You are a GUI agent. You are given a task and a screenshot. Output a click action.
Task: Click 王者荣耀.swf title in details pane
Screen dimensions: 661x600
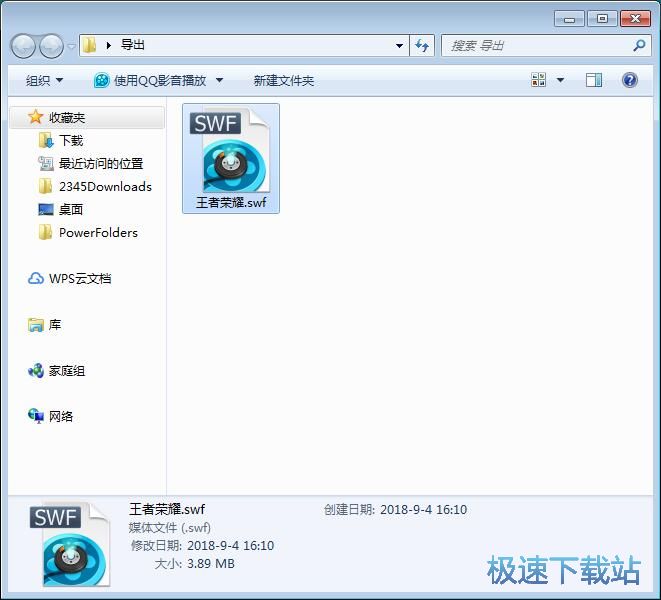click(167, 509)
